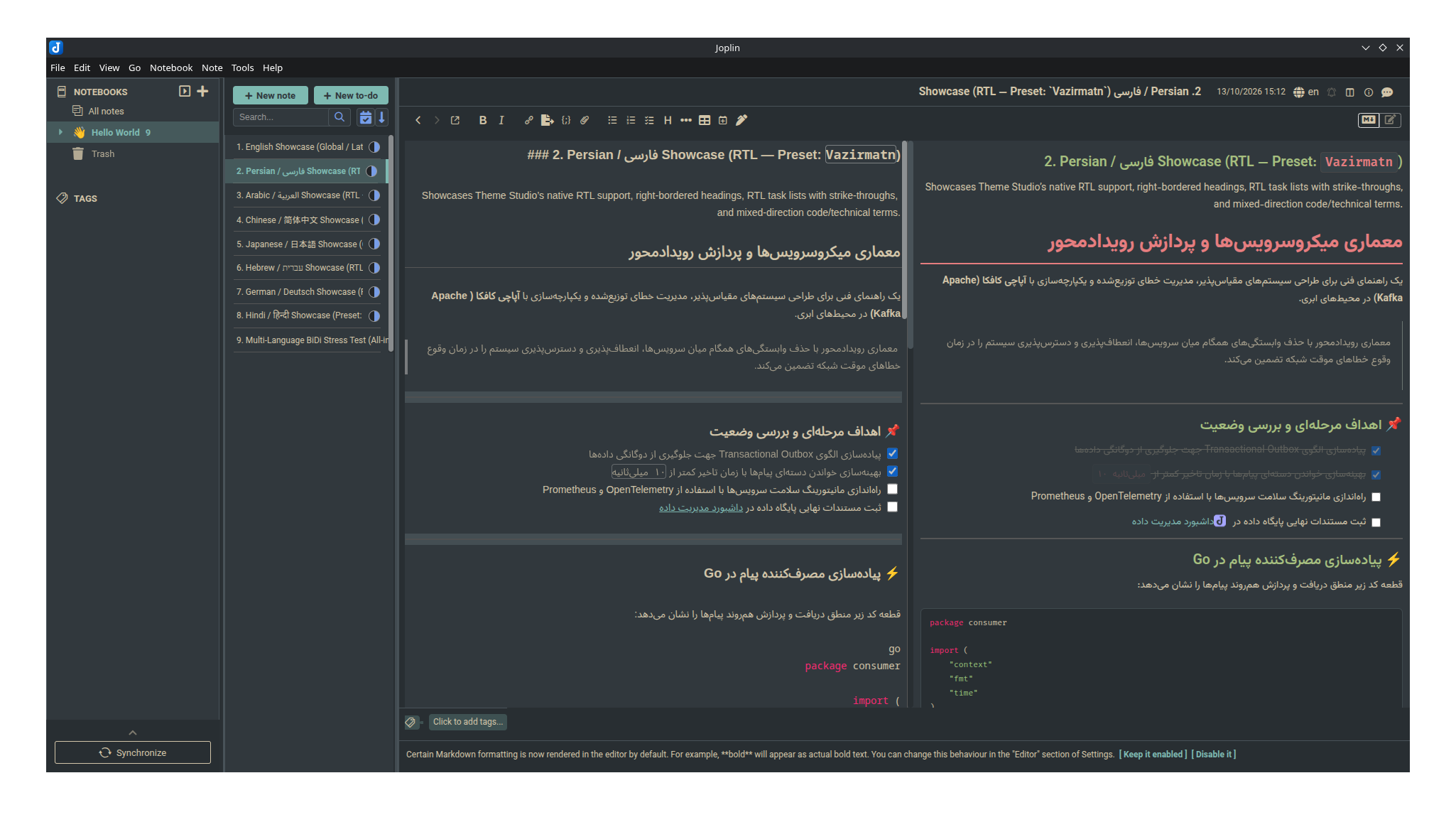Viewport: 1456px width, 827px height.
Task: Check Prometheus task in rendered preview
Action: [1376, 497]
